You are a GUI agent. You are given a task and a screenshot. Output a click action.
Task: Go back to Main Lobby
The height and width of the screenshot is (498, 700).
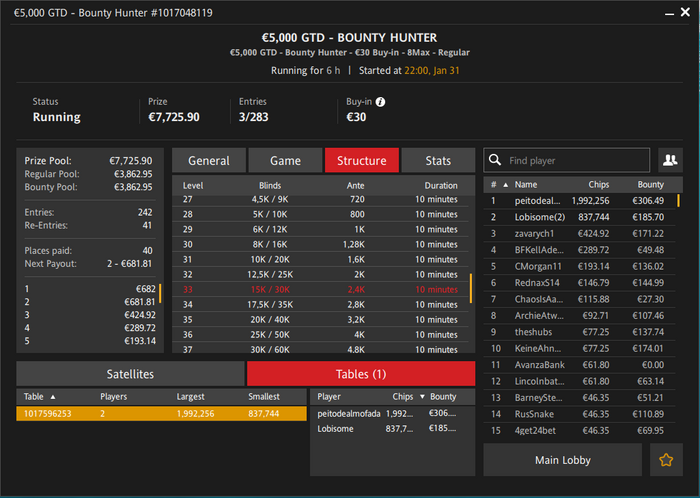pos(562,460)
